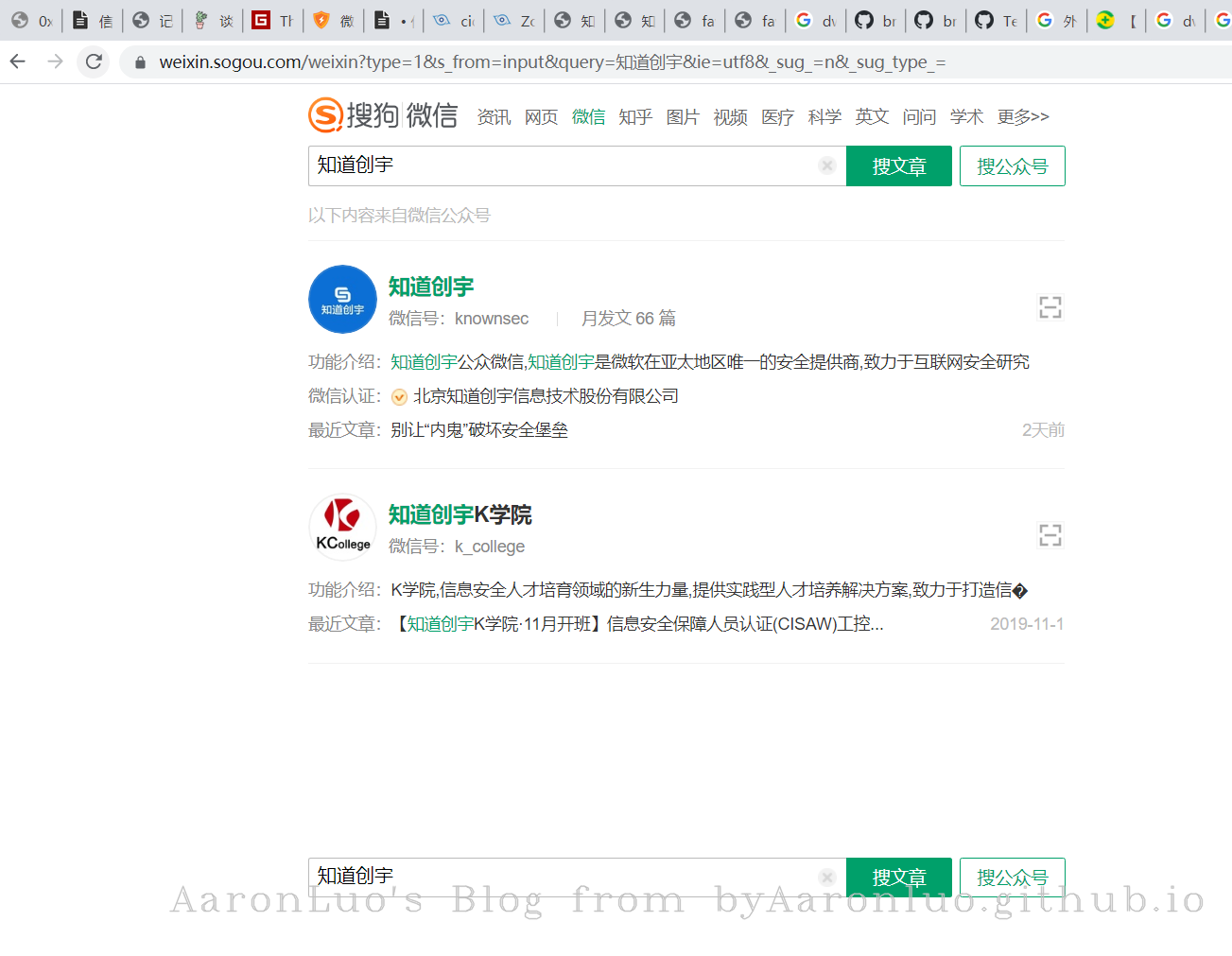Clear the bottom search box text
The height and width of the screenshot is (956, 1232).
pyautogui.click(x=827, y=877)
